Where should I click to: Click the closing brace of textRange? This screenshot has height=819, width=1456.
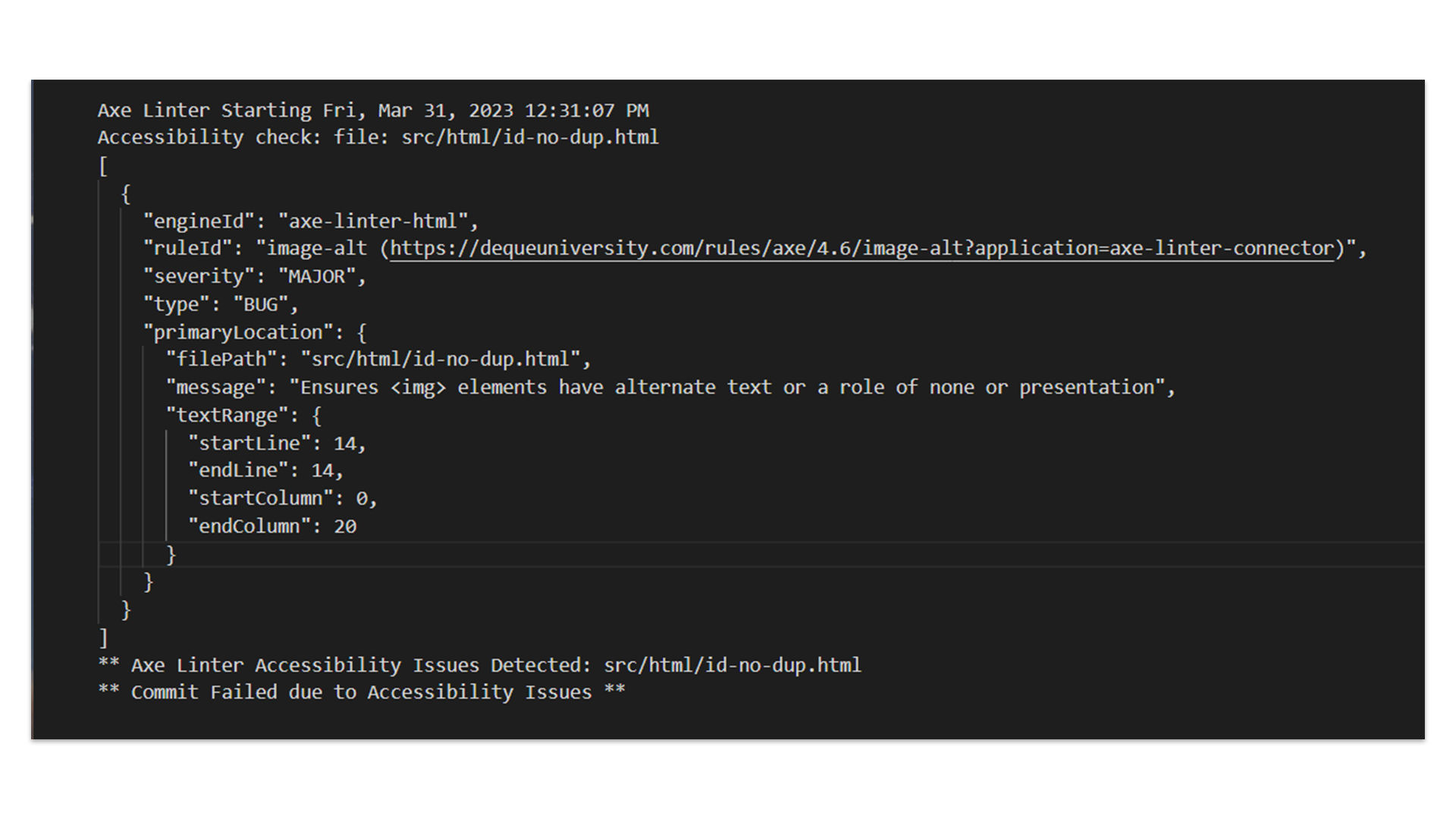point(171,554)
